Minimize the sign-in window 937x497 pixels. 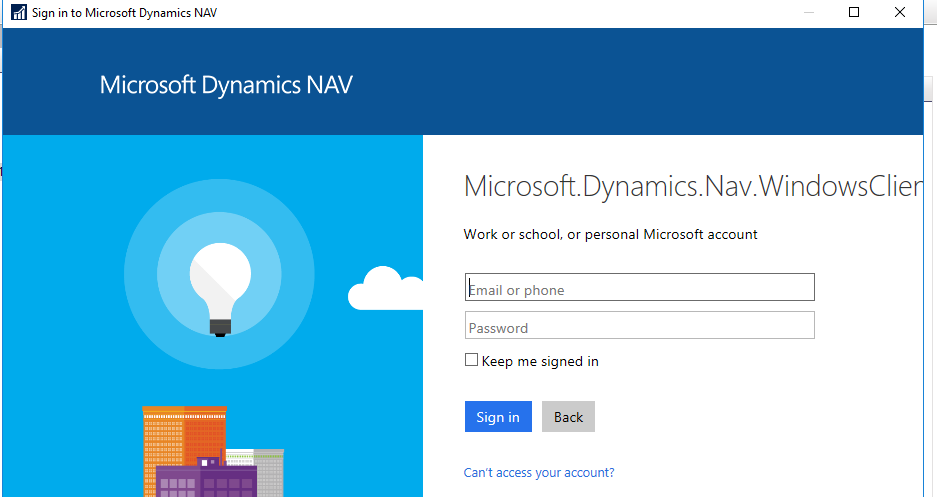809,12
